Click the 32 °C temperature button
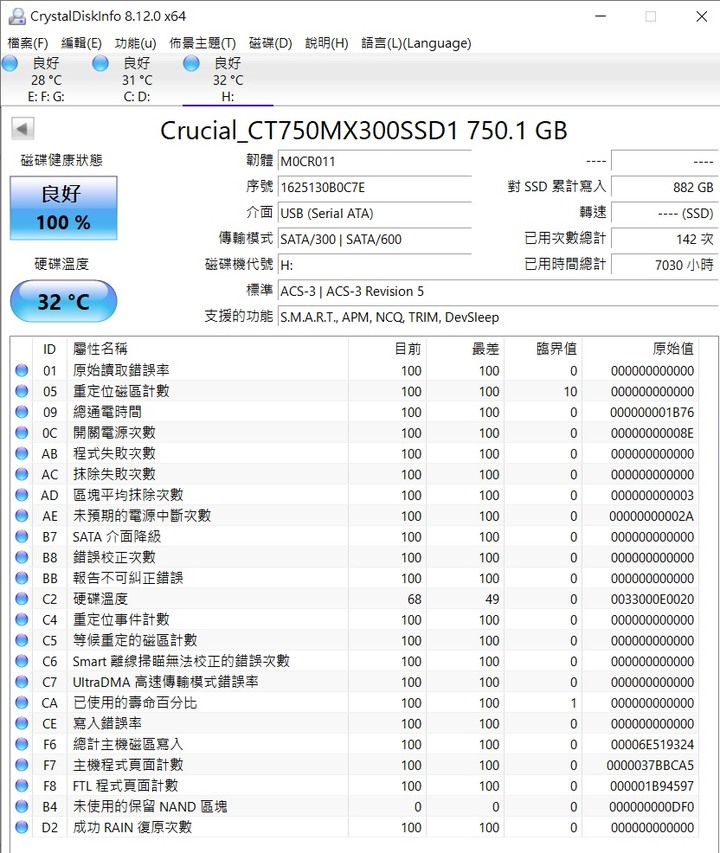Viewport: 720px width, 853px height. pos(64,301)
